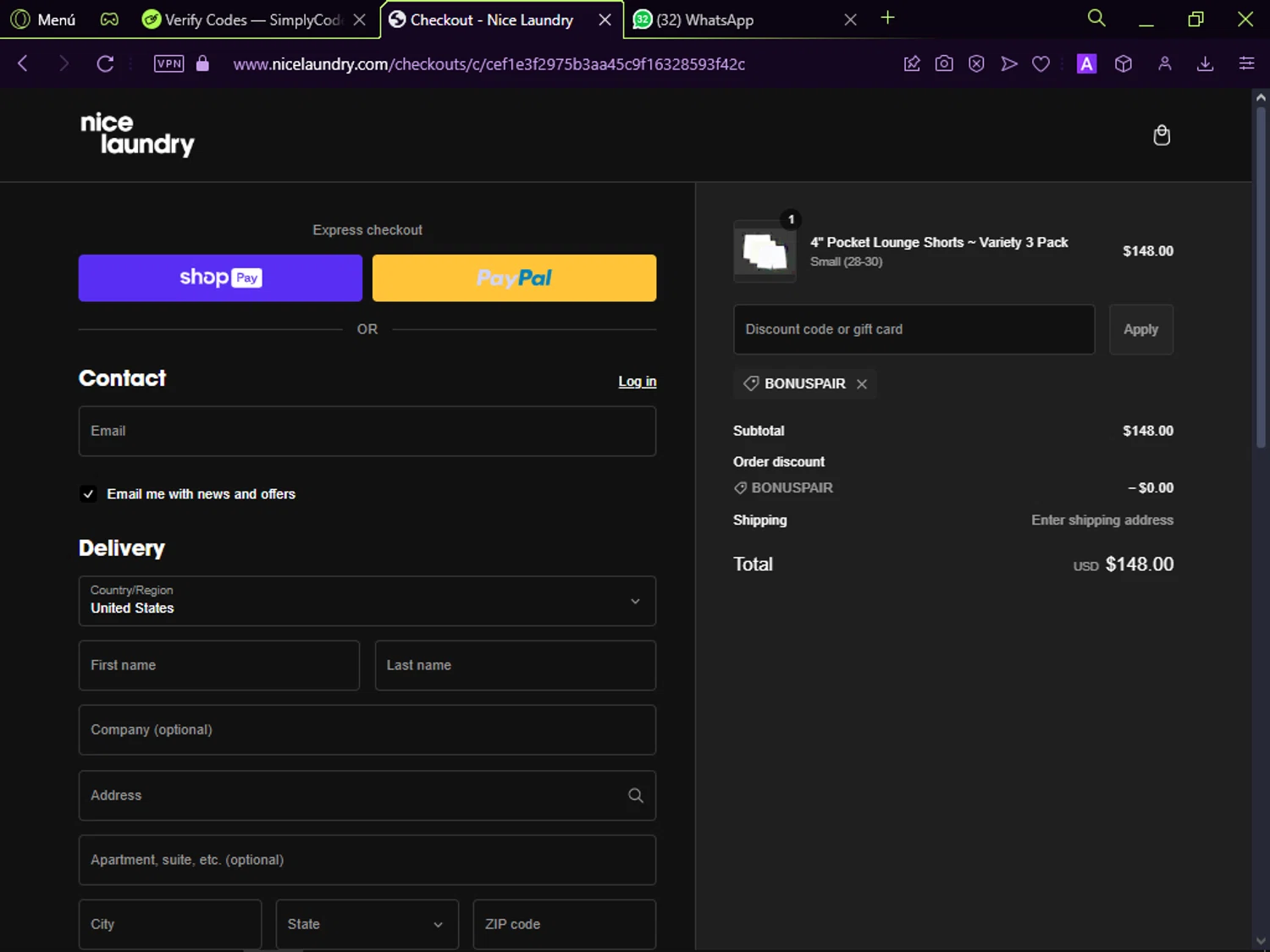Click the Address field
Viewport: 1270px width, 952px height.
[367, 795]
